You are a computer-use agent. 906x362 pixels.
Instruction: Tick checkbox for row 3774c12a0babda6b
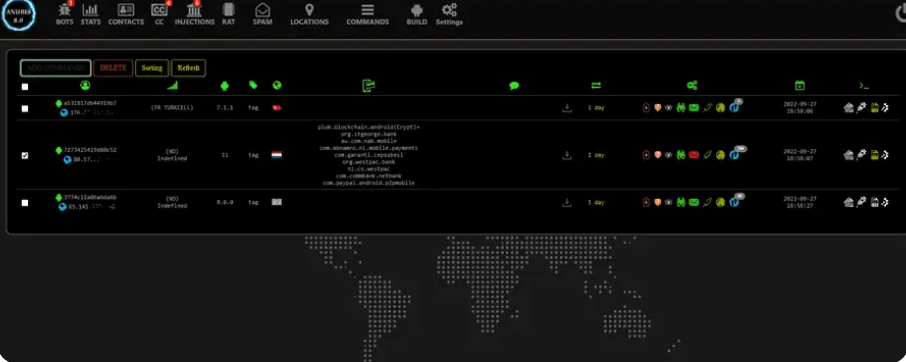pos(24,203)
